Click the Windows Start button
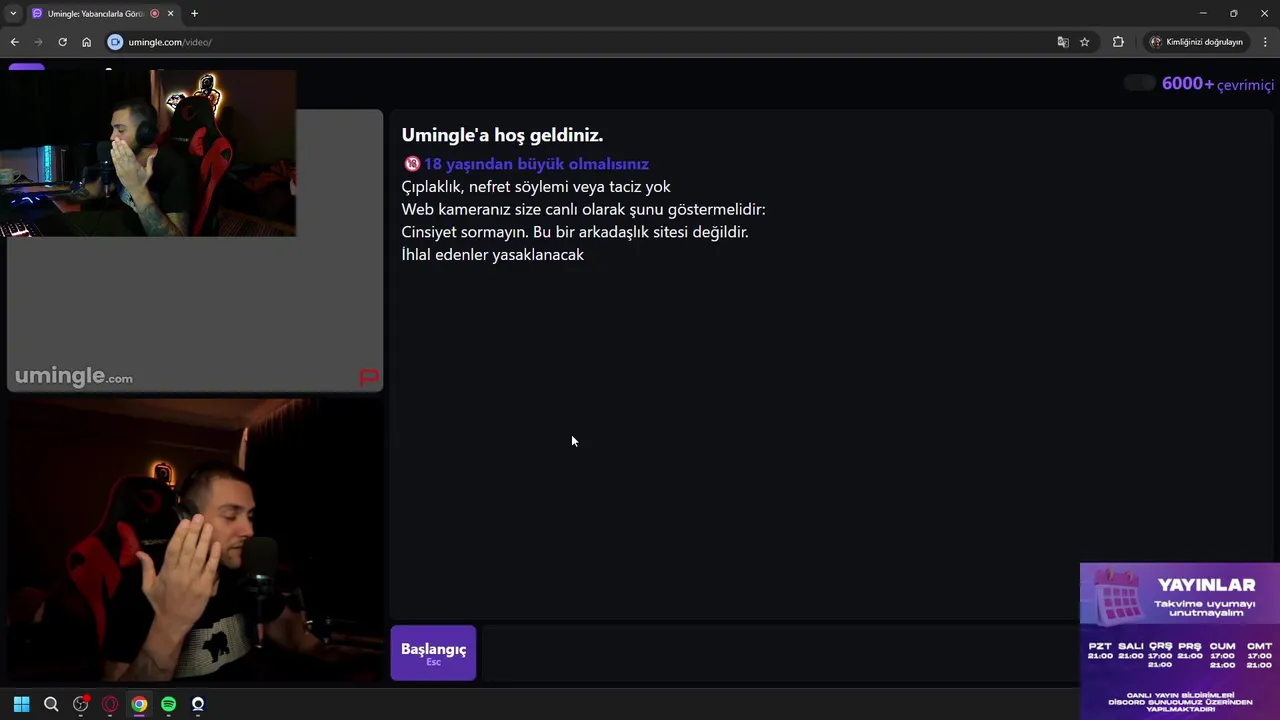This screenshot has width=1280, height=720. pos(21,704)
